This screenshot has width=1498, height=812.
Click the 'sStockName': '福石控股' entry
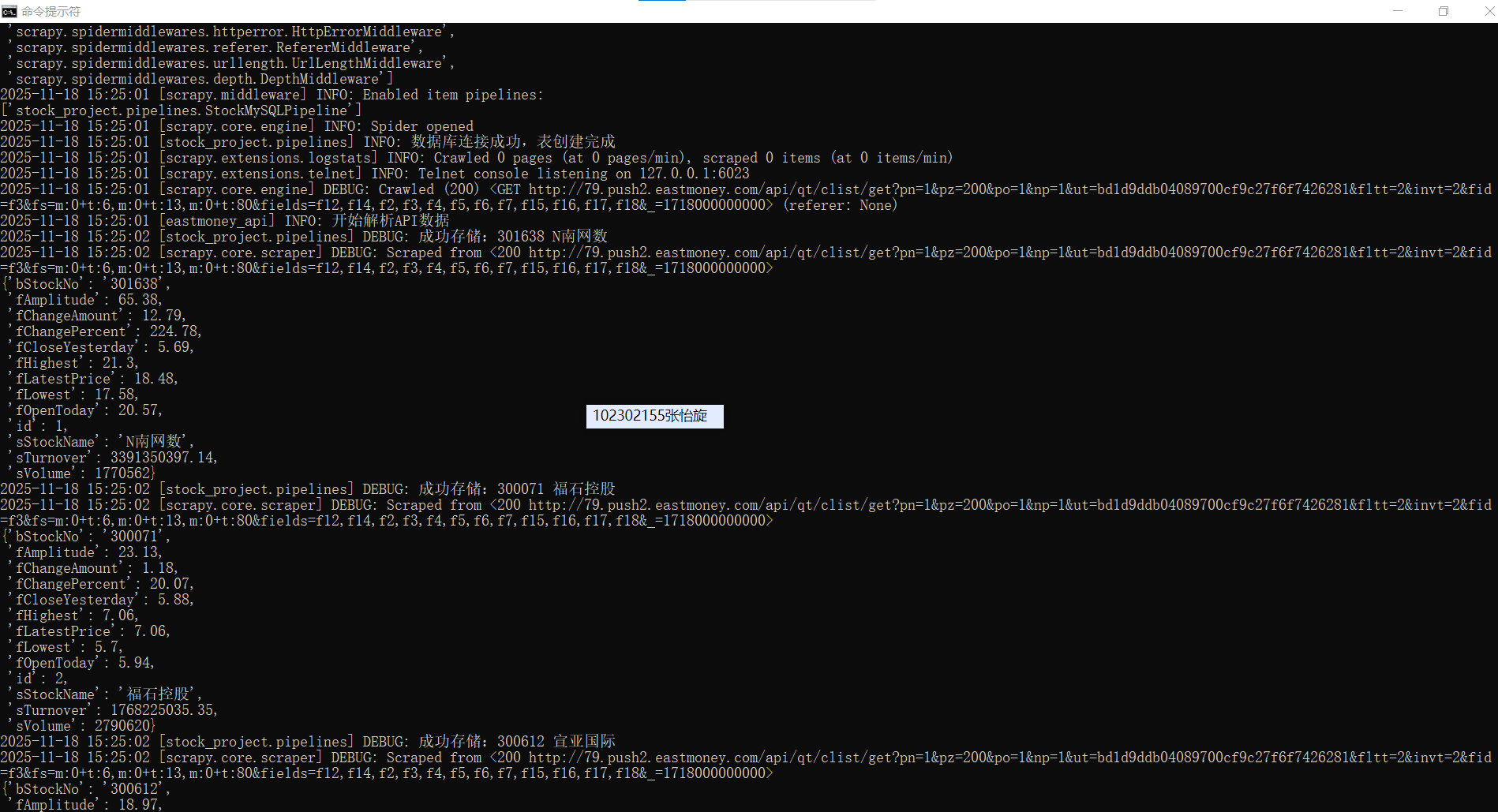105,694
